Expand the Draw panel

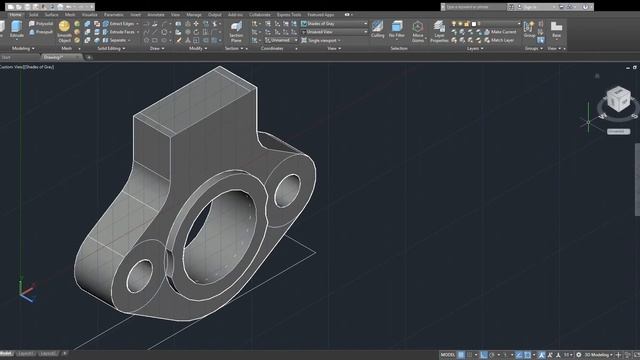coord(157,49)
